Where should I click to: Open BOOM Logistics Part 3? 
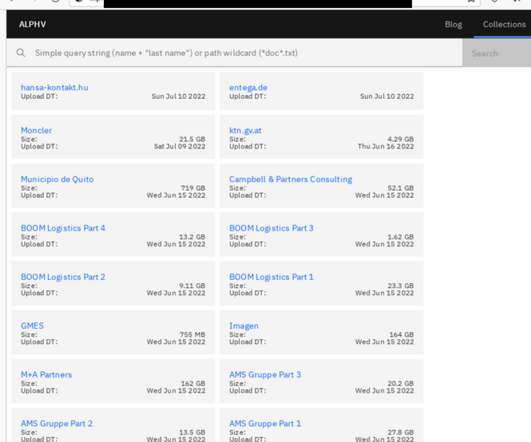pos(271,228)
